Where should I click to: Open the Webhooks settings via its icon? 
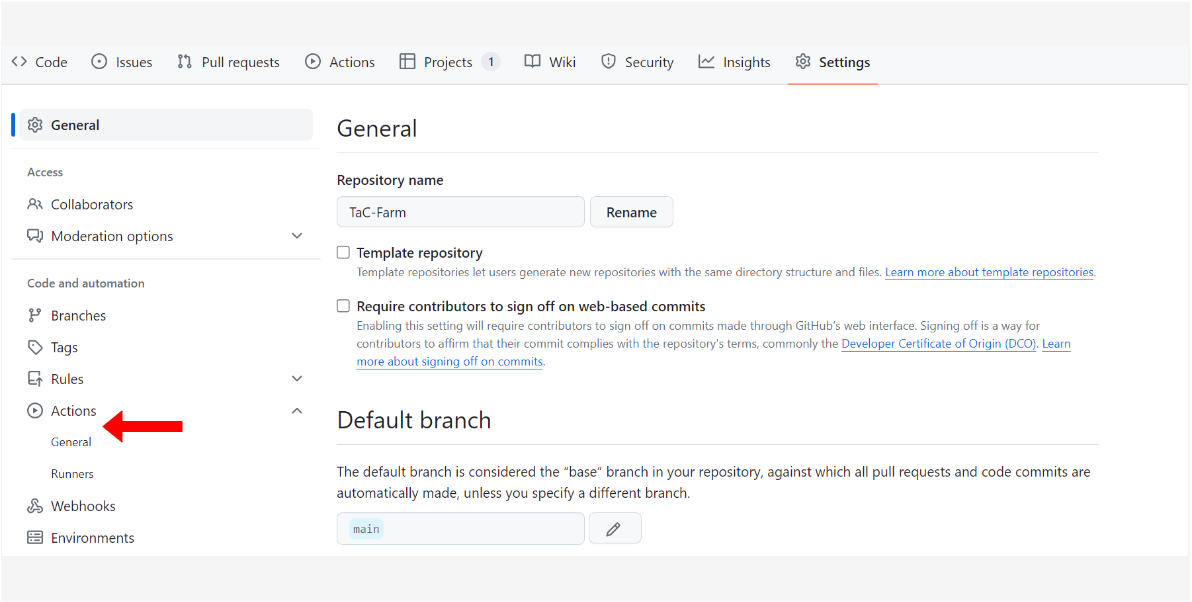click(x=35, y=506)
